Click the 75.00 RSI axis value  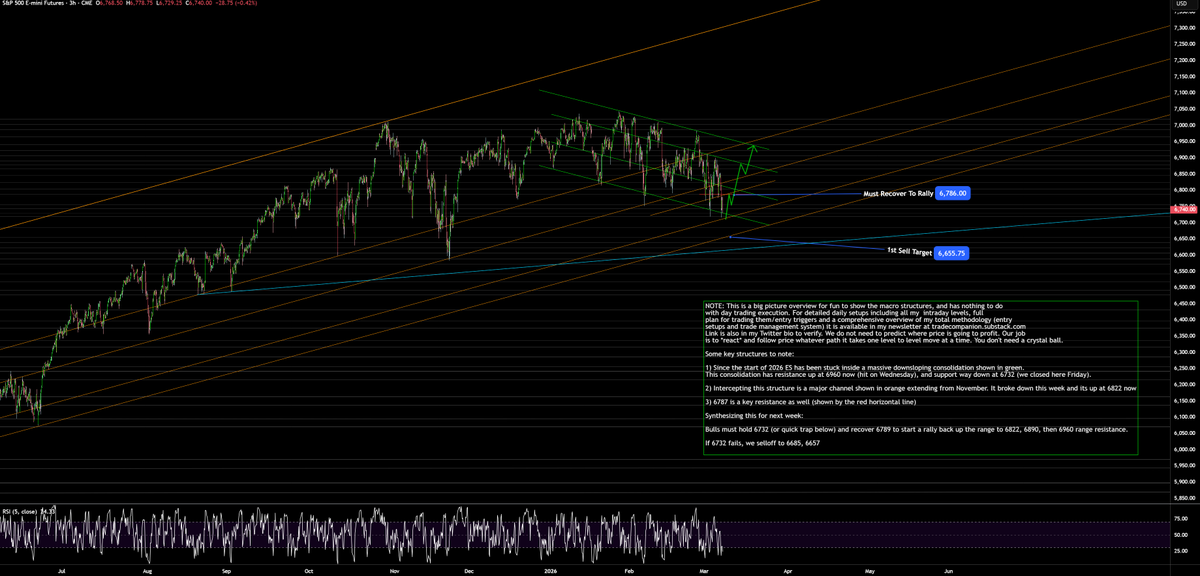point(1180,519)
